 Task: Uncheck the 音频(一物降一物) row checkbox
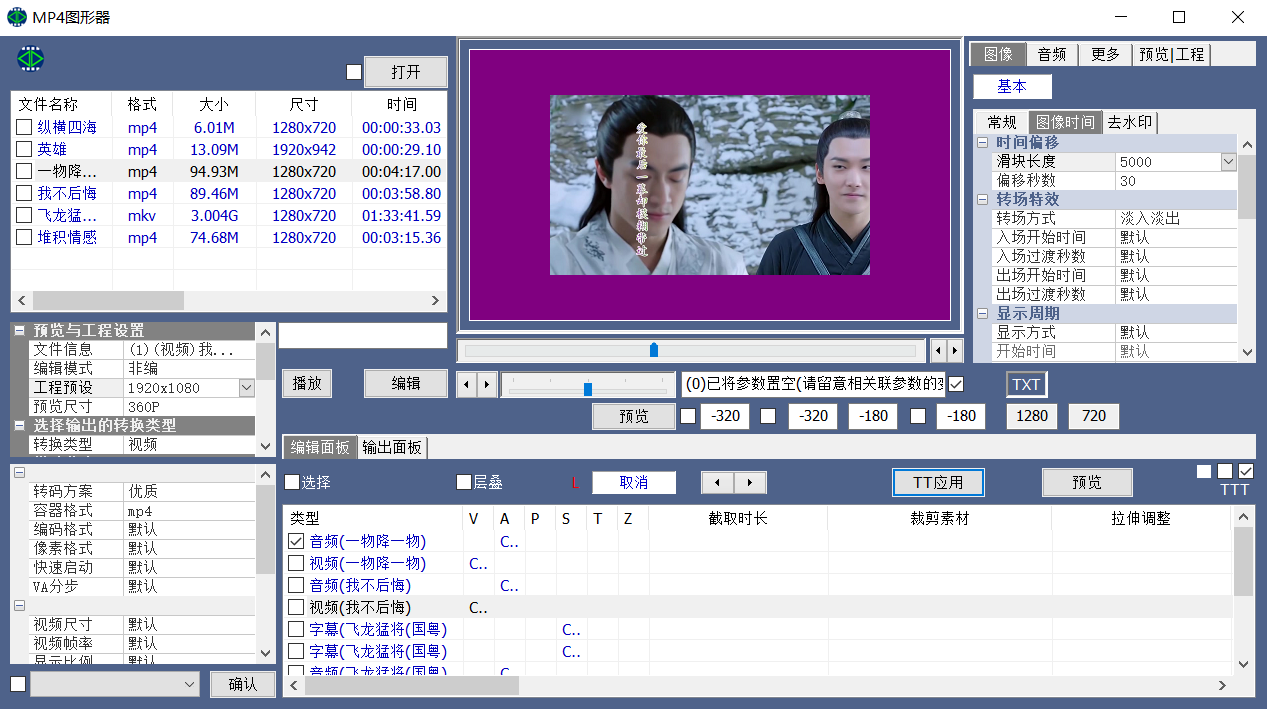click(296, 541)
